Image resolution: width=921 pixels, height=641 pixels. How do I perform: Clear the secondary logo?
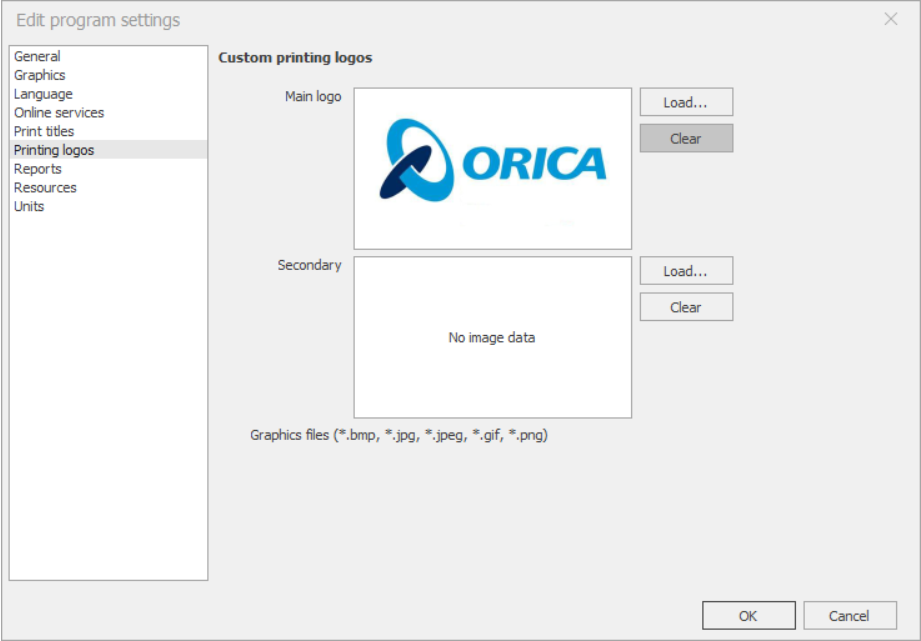[x=686, y=307]
